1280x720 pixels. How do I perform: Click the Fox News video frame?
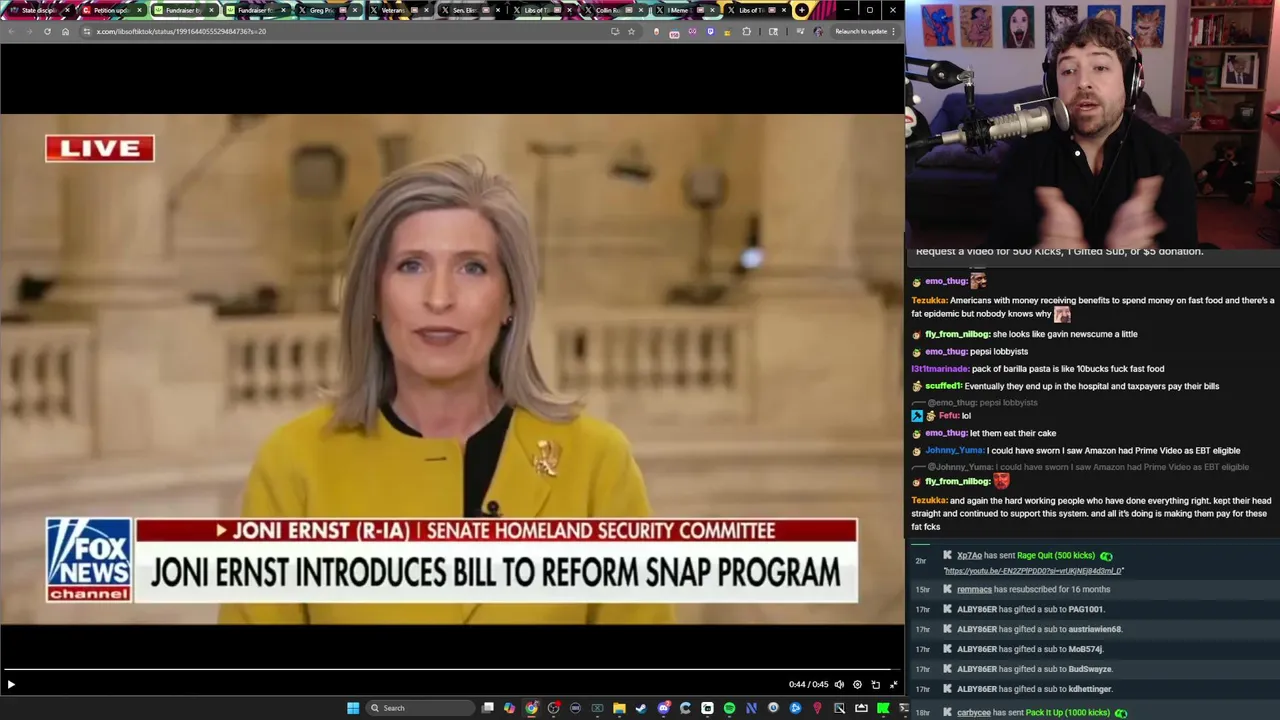click(x=452, y=369)
